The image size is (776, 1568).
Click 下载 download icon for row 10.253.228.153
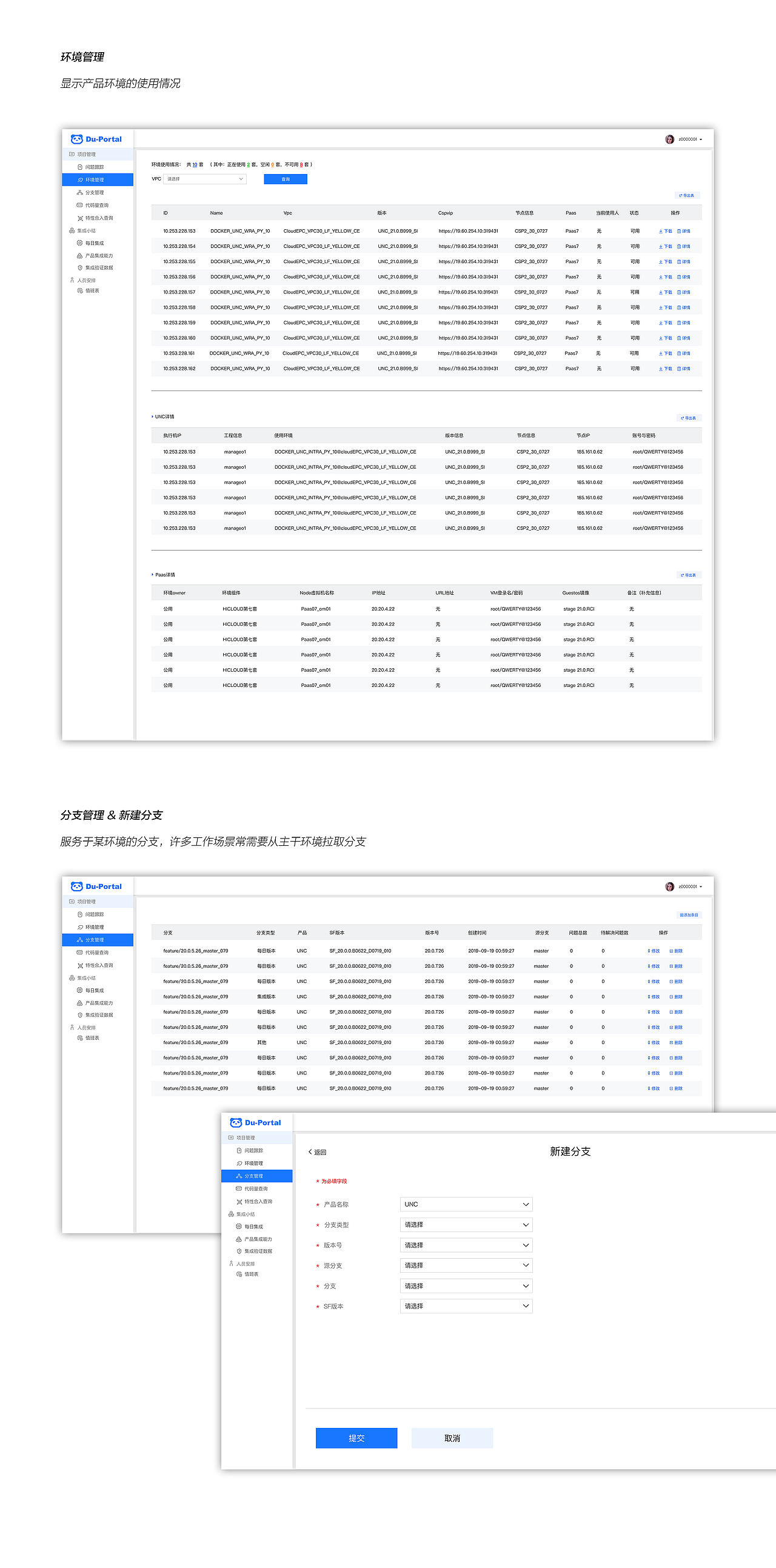[x=661, y=231]
